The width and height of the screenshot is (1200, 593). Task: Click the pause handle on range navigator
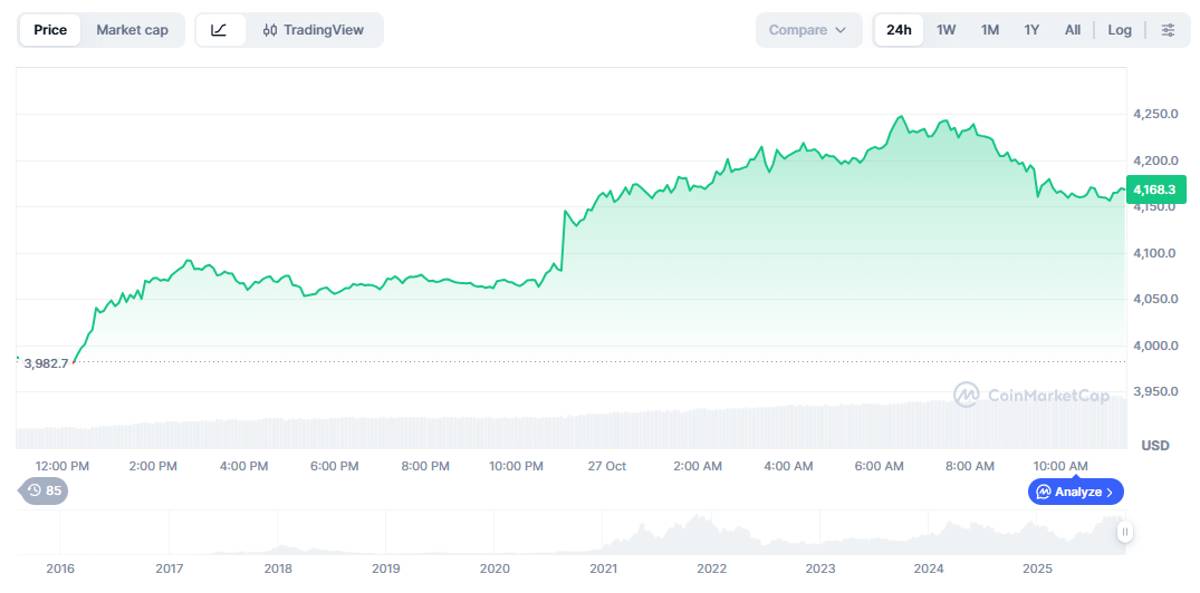tap(1125, 532)
